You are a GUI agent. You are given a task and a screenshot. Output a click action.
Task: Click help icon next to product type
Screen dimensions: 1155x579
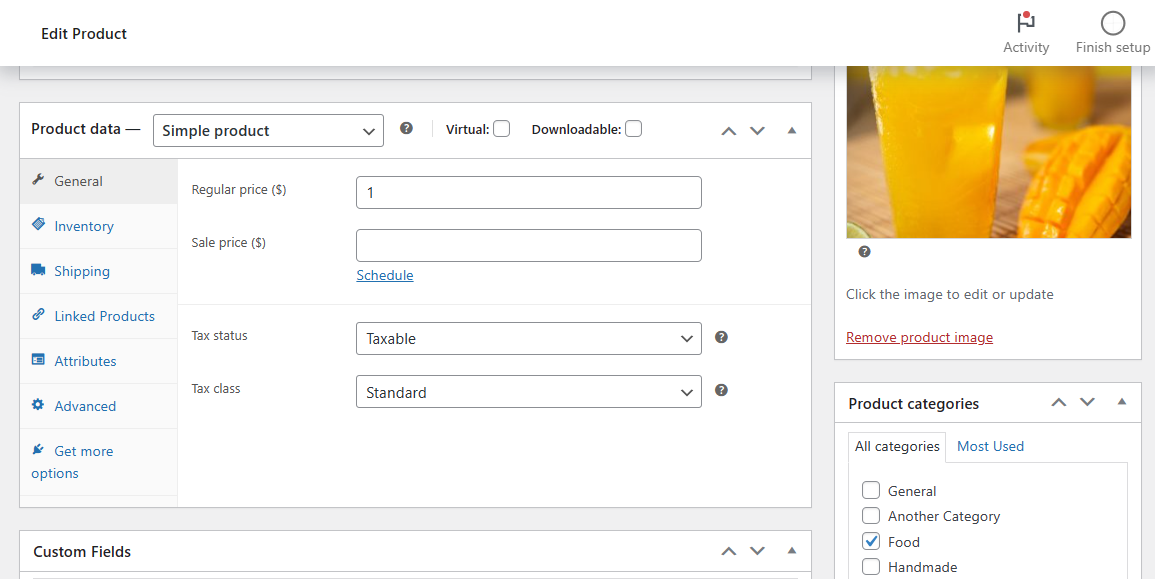[x=406, y=128]
